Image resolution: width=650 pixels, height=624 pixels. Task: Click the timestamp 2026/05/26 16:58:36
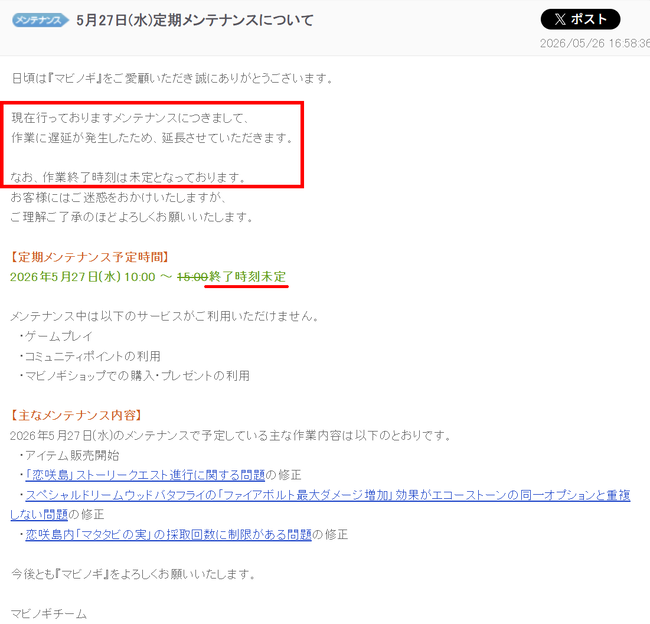point(594,43)
